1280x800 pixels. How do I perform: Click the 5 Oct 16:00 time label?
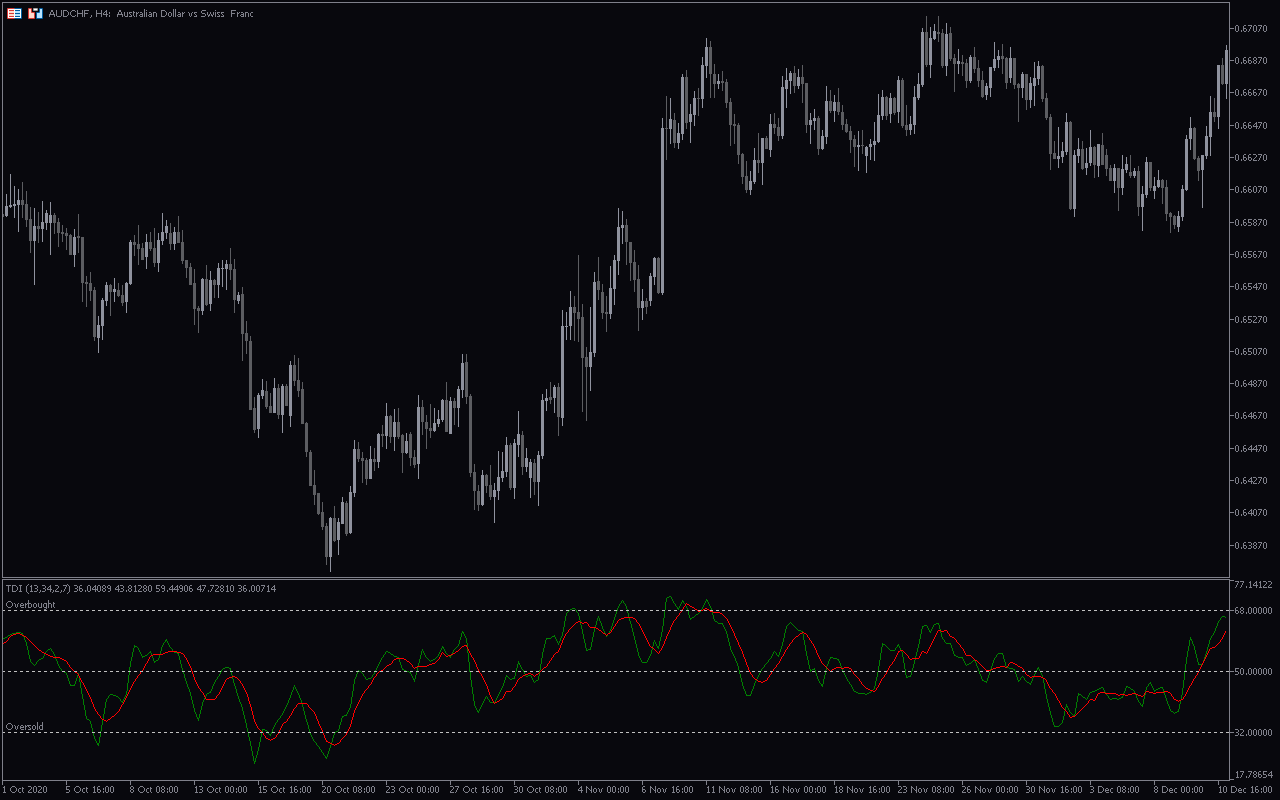coord(90,790)
